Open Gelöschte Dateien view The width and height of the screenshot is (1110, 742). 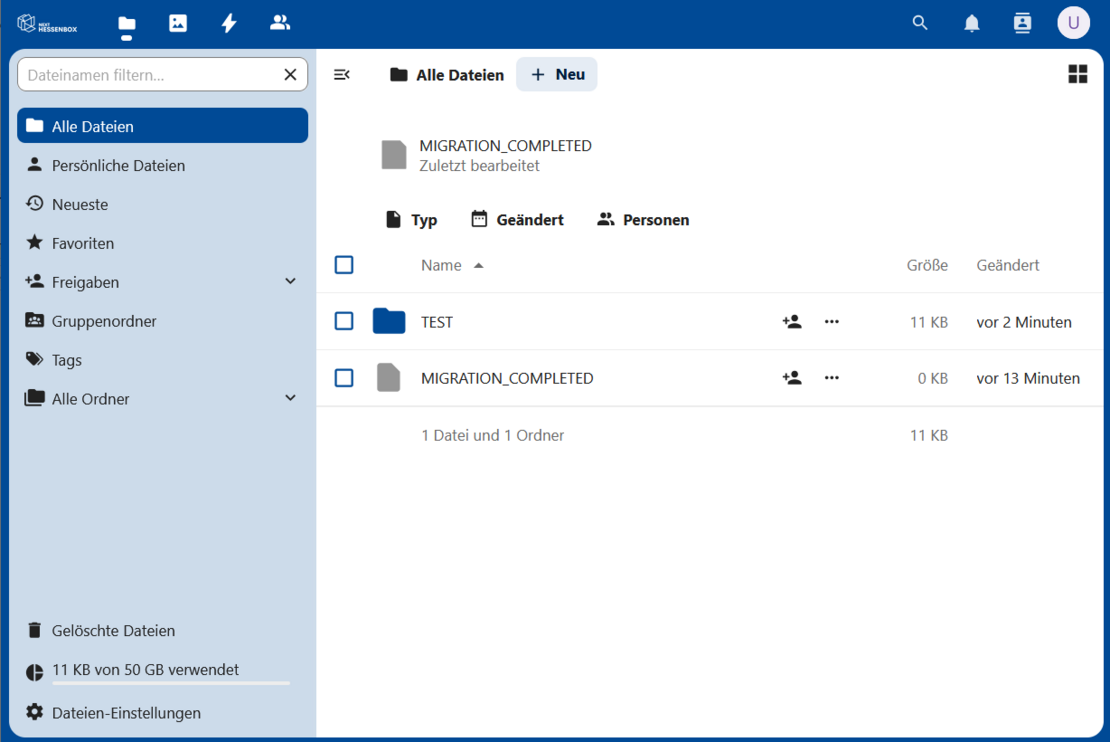tap(113, 631)
